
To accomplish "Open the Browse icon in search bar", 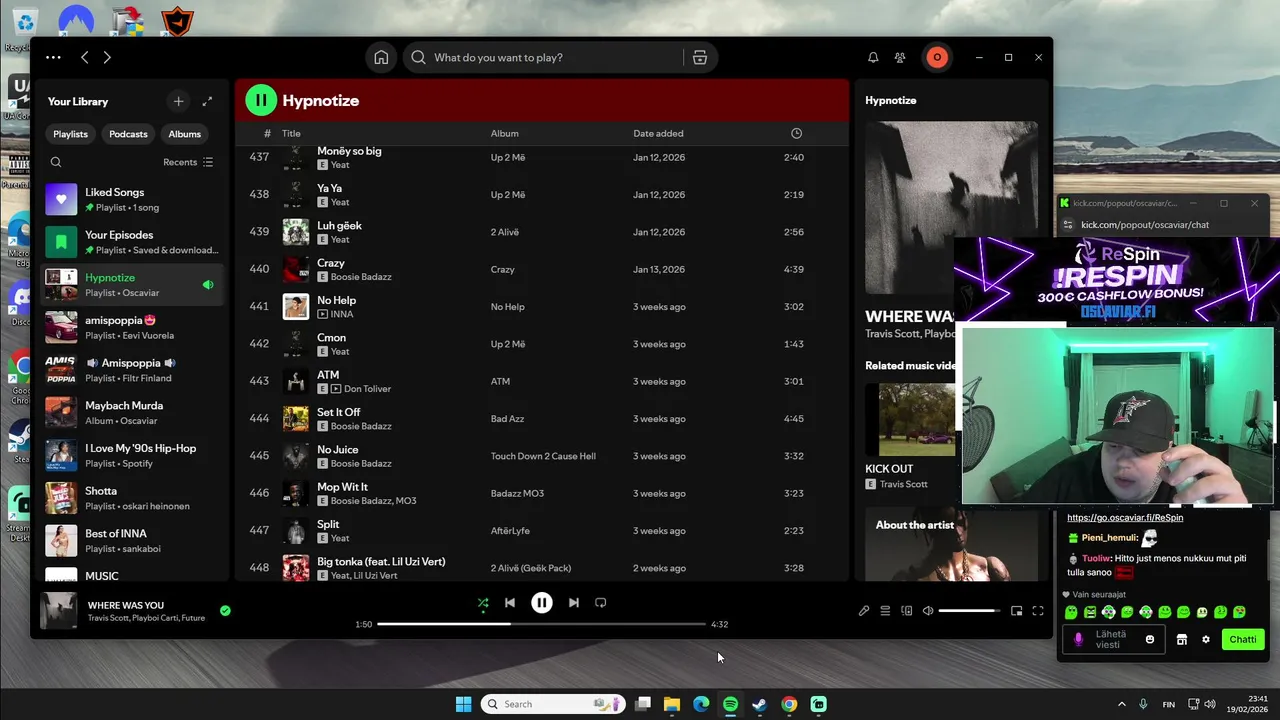I will pyautogui.click(x=700, y=58).
